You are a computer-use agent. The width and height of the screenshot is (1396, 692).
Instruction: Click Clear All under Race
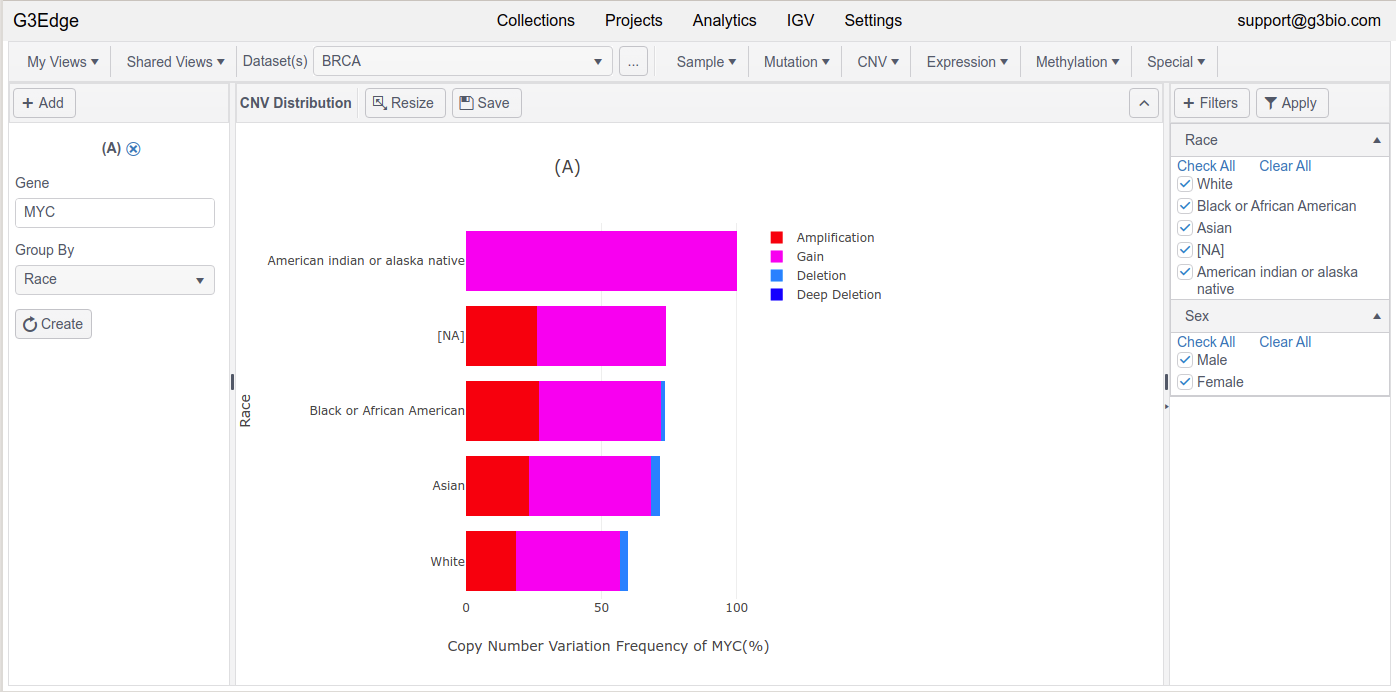pos(1285,166)
